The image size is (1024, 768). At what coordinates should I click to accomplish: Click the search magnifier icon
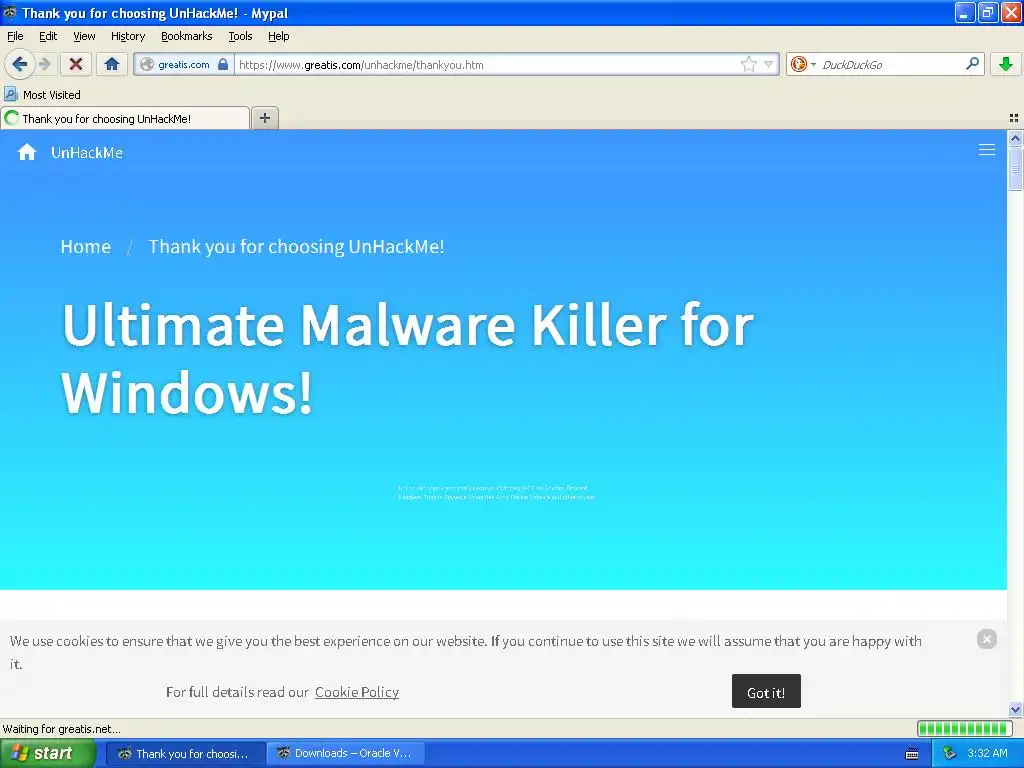coord(972,63)
